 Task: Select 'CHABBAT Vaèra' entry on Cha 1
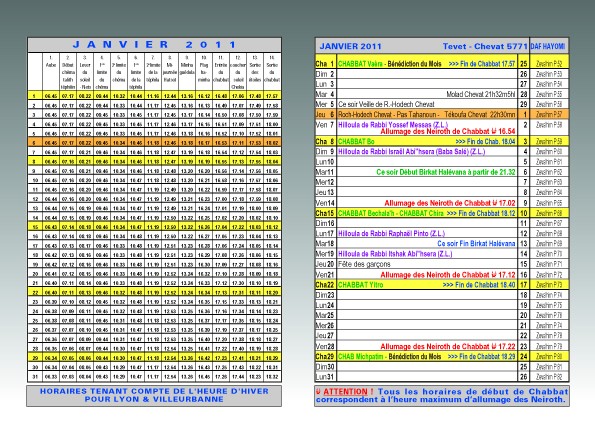pyautogui.click(x=360, y=64)
